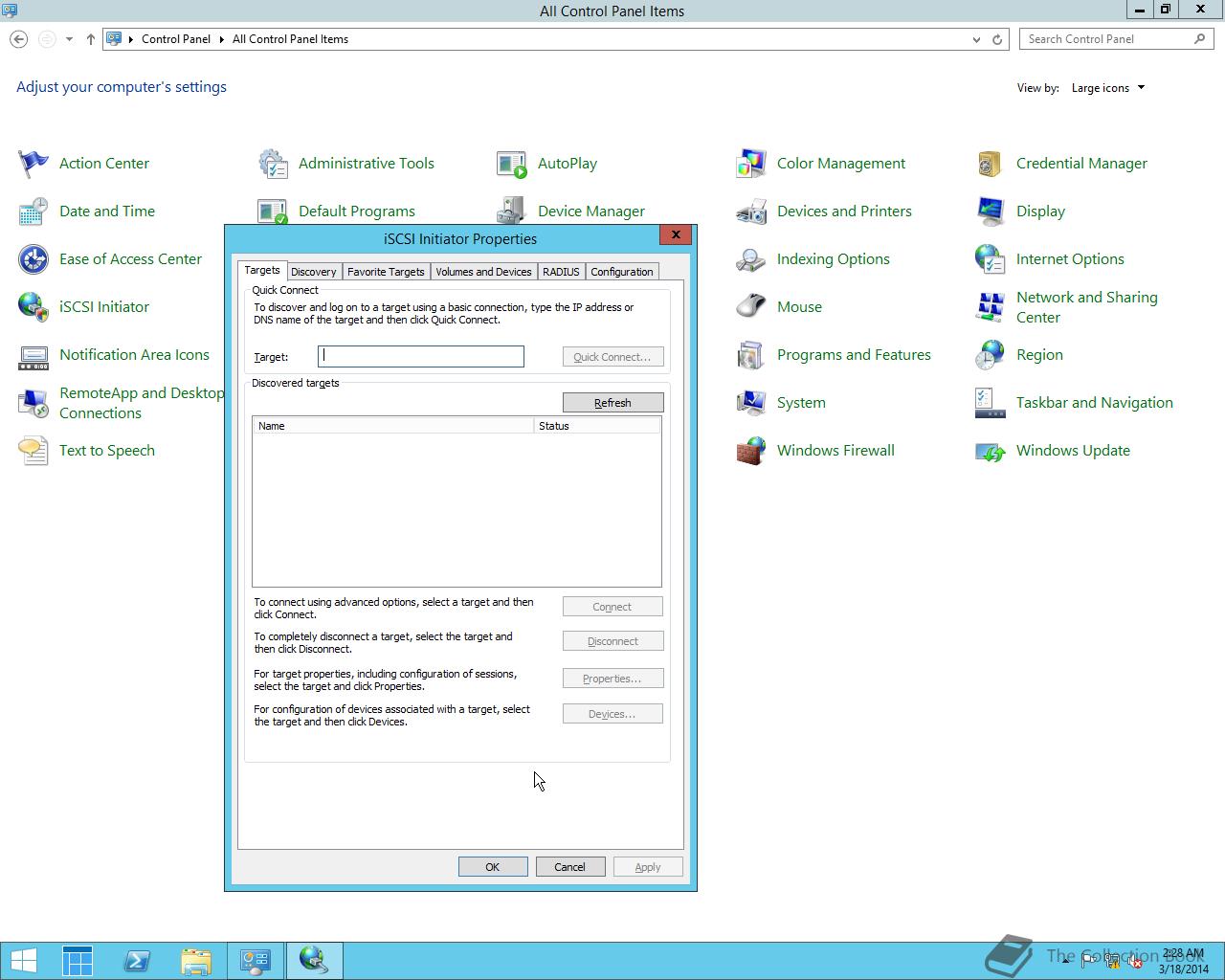Switch to the RADIUS tab
Image resolution: width=1225 pixels, height=980 pixels.
point(561,272)
